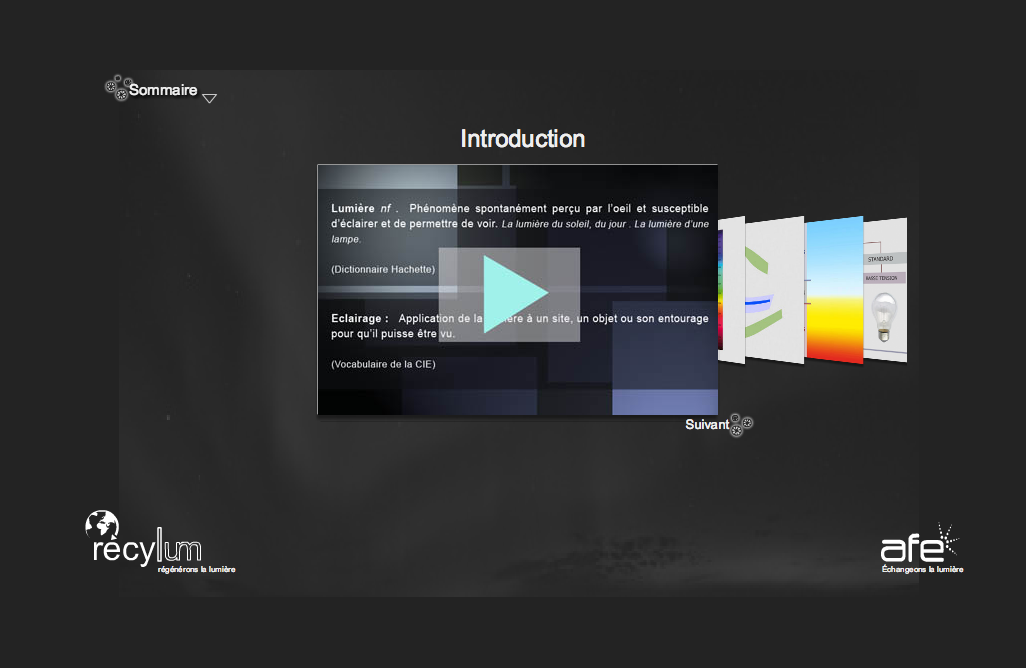Image resolution: width=1026 pixels, height=668 pixels.
Task: Click the gears icon next to Suivant
Action: coord(741,425)
